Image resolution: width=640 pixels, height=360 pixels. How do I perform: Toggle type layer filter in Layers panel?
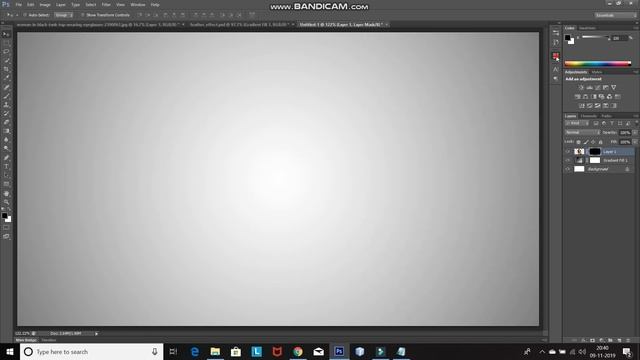(x=612, y=123)
